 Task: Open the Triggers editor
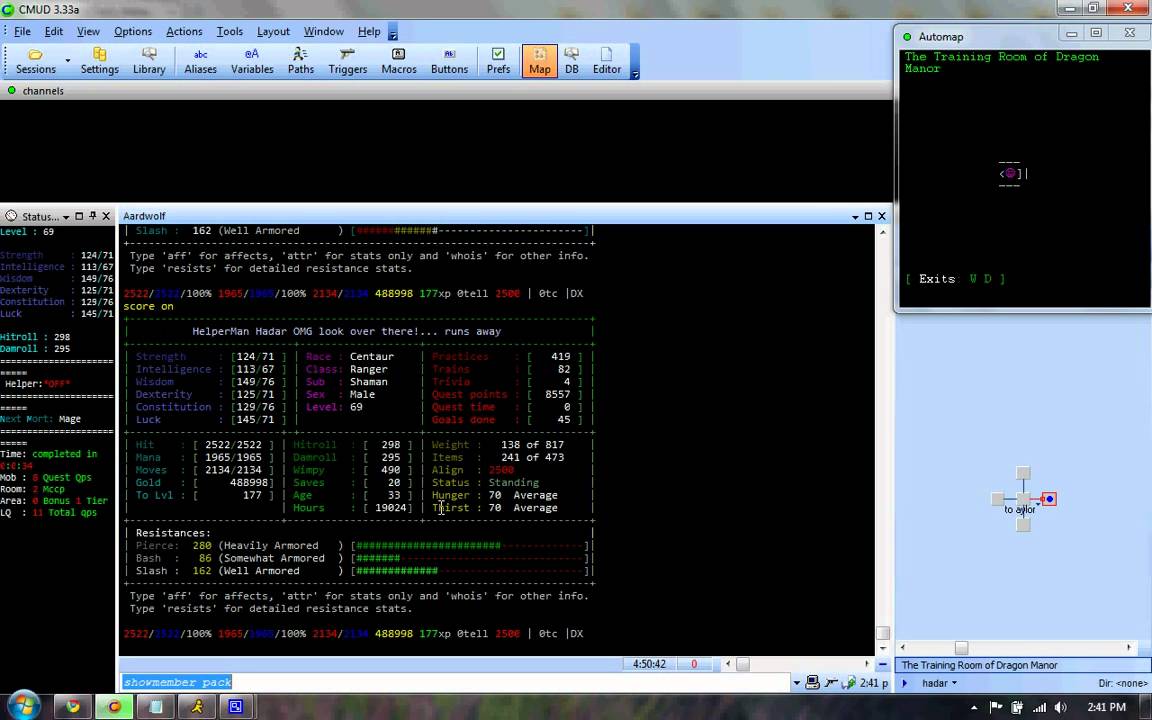coord(348,61)
